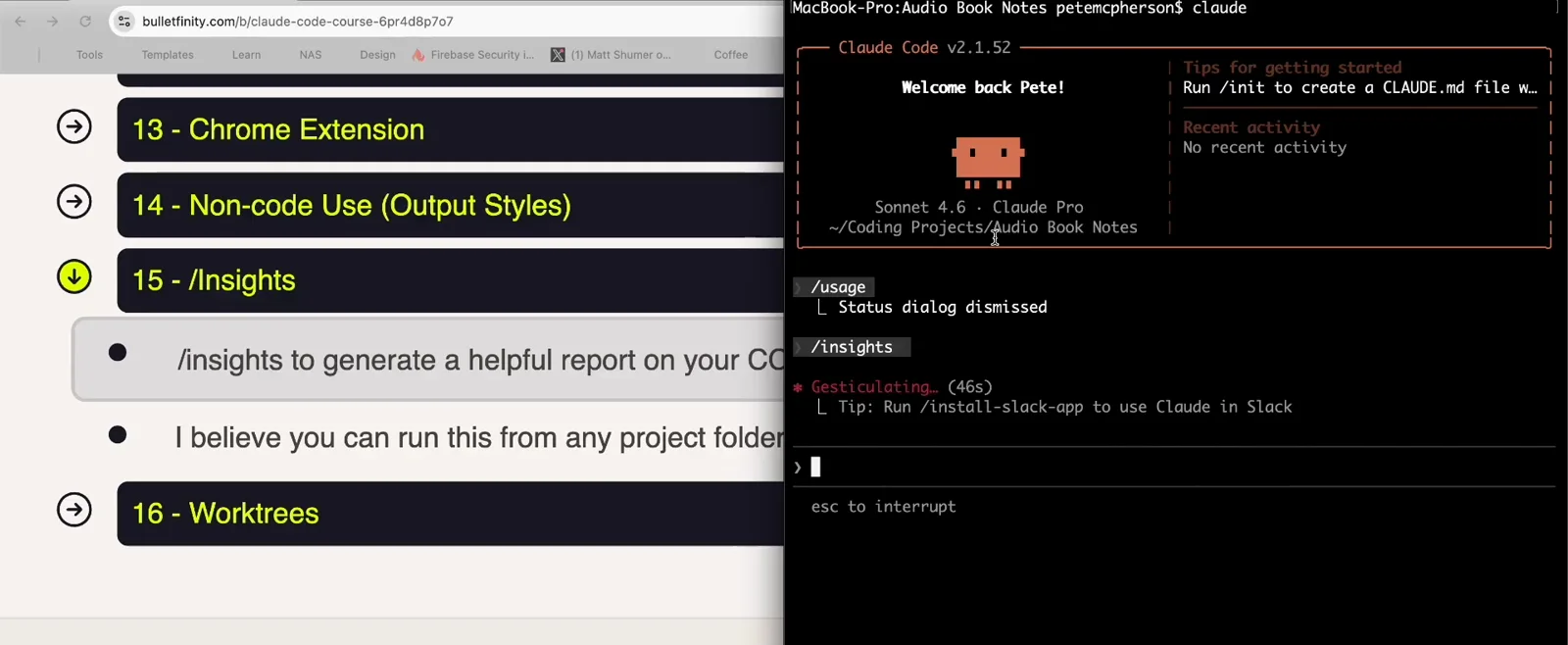1568x645 pixels.
Task: Click 'Status dialog dismissed' terminal line
Action: click(943, 307)
